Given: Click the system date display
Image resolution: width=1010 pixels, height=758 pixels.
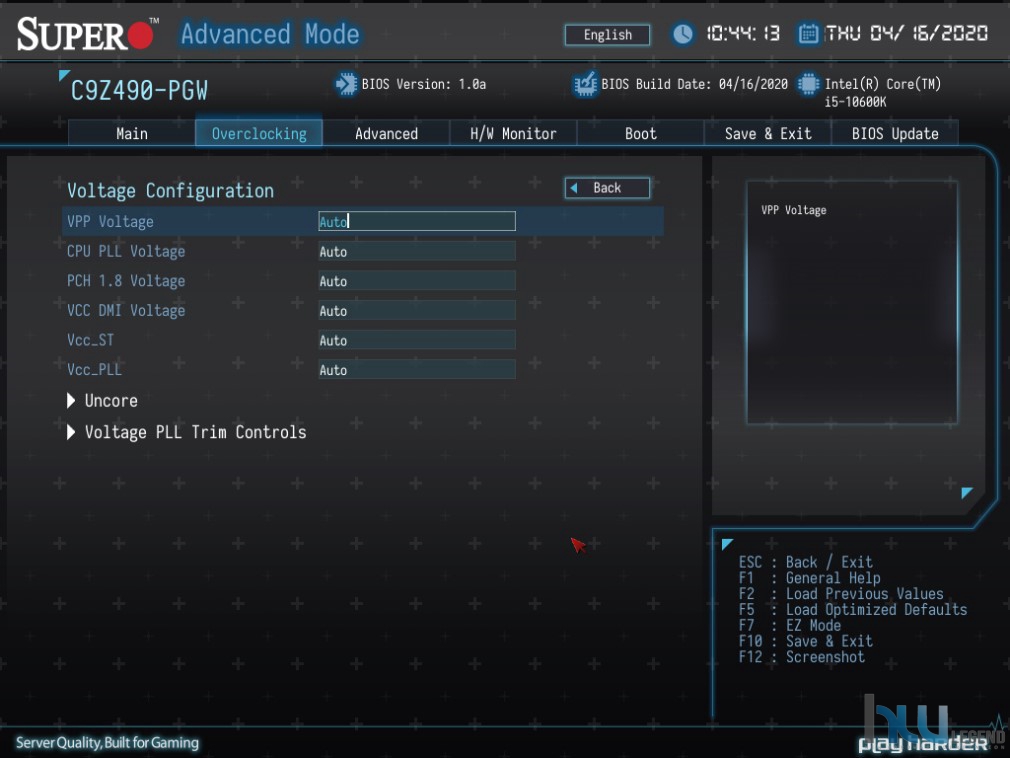Looking at the screenshot, I should pyautogui.click(x=906, y=33).
